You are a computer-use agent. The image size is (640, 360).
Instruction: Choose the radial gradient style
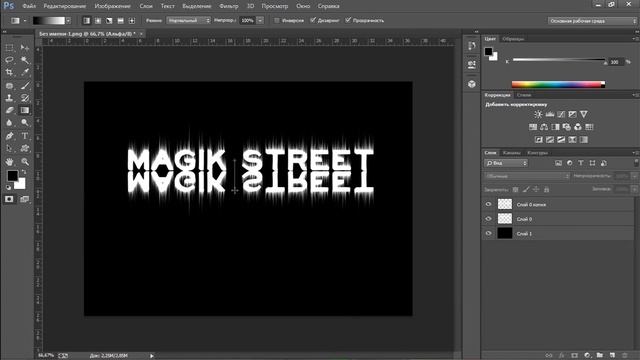coord(98,20)
